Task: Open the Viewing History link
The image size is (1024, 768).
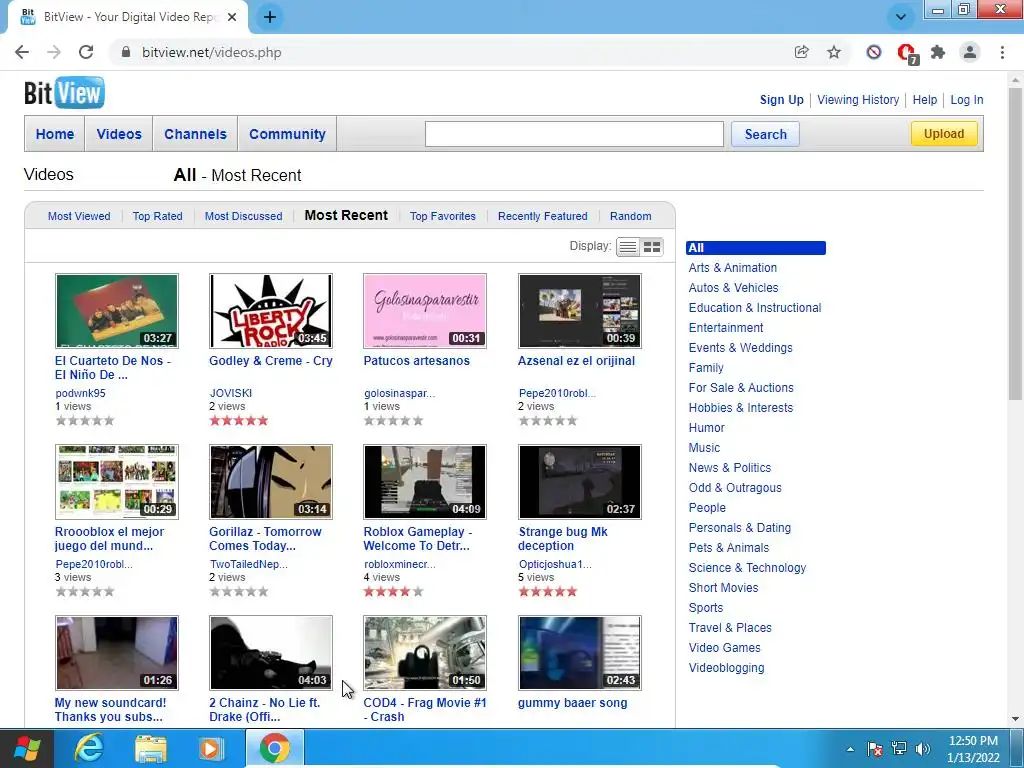Action: [858, 100]
